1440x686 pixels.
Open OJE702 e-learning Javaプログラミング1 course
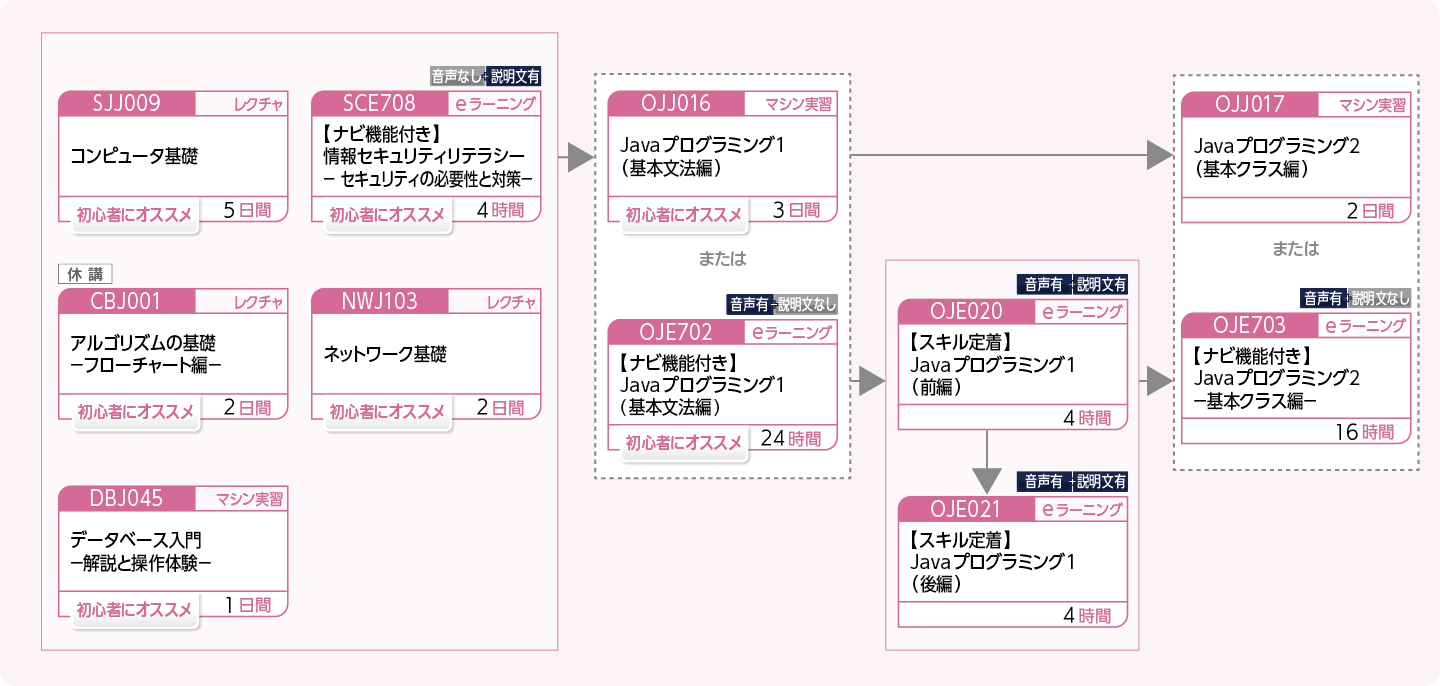pos(722,384)
